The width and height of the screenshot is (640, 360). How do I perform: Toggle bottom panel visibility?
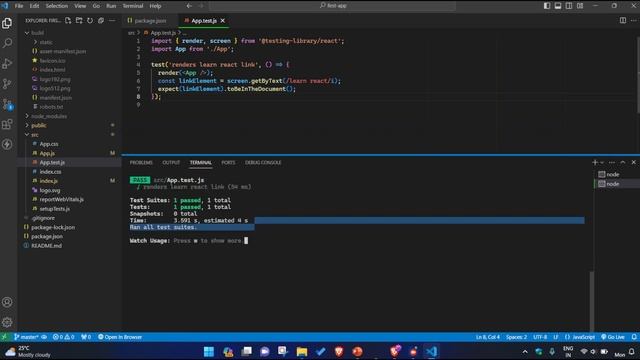click(558, 6)
